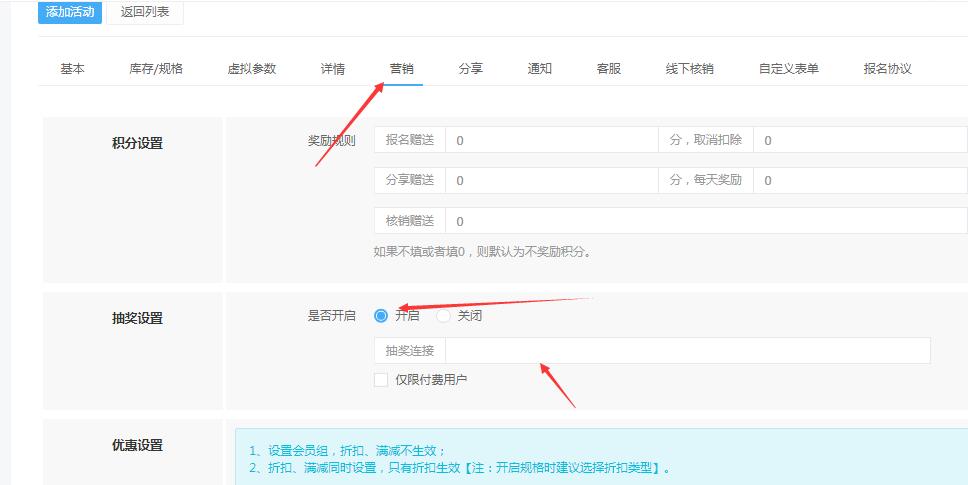
Task: Go to the 详情 tab
Action: 333,69
